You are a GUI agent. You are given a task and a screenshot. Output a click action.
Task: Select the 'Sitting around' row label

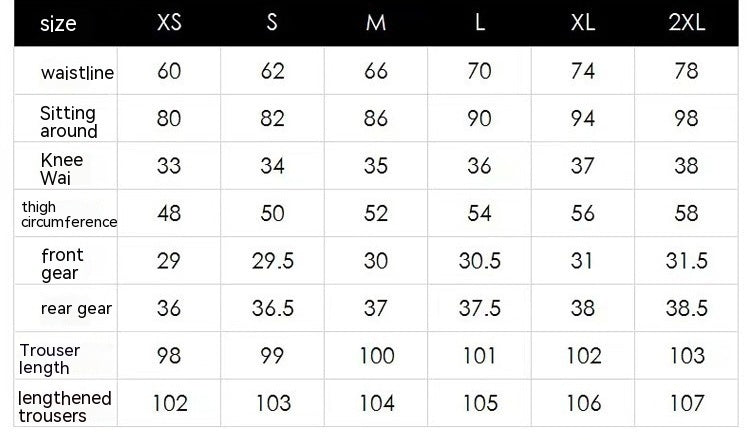point(68,121)
